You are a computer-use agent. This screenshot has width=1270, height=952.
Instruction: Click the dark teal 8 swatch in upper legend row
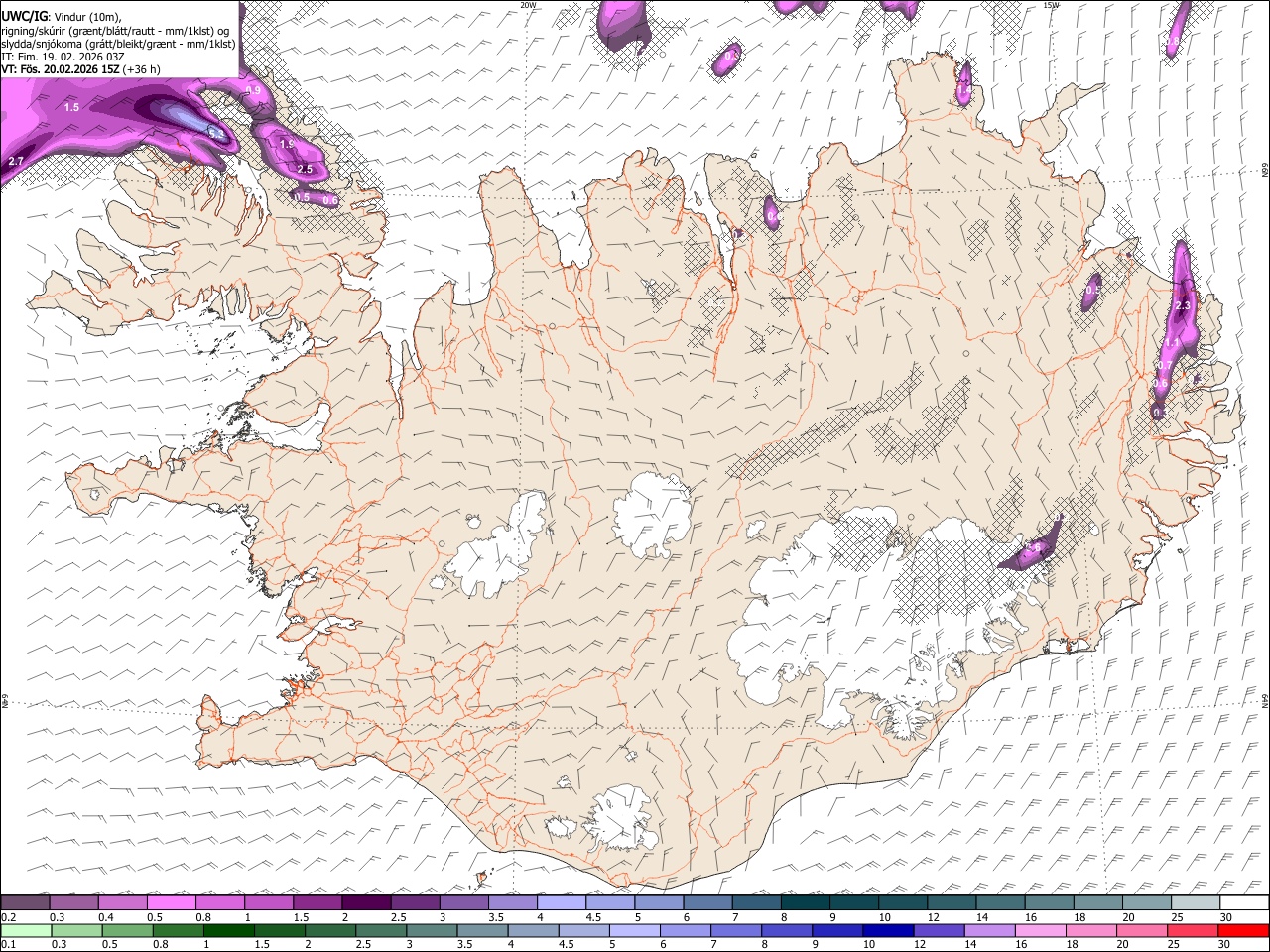pos(805,903)
